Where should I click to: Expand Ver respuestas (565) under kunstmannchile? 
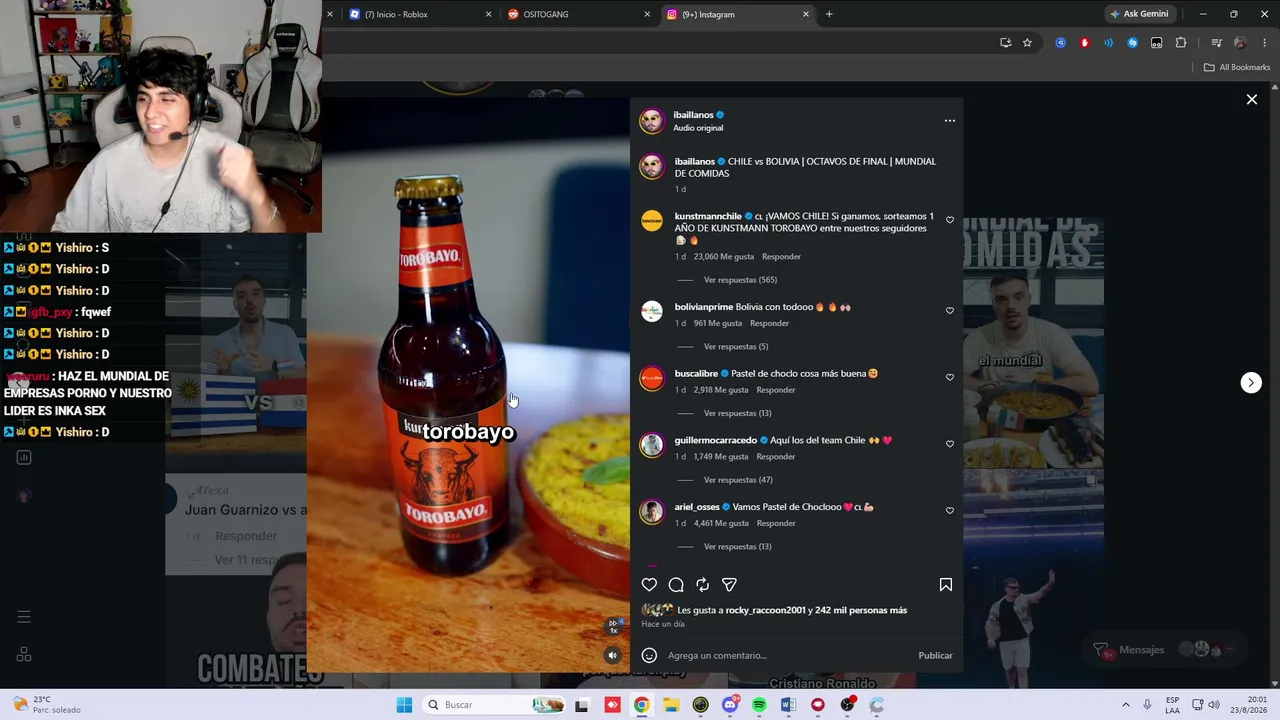point(740,280)
